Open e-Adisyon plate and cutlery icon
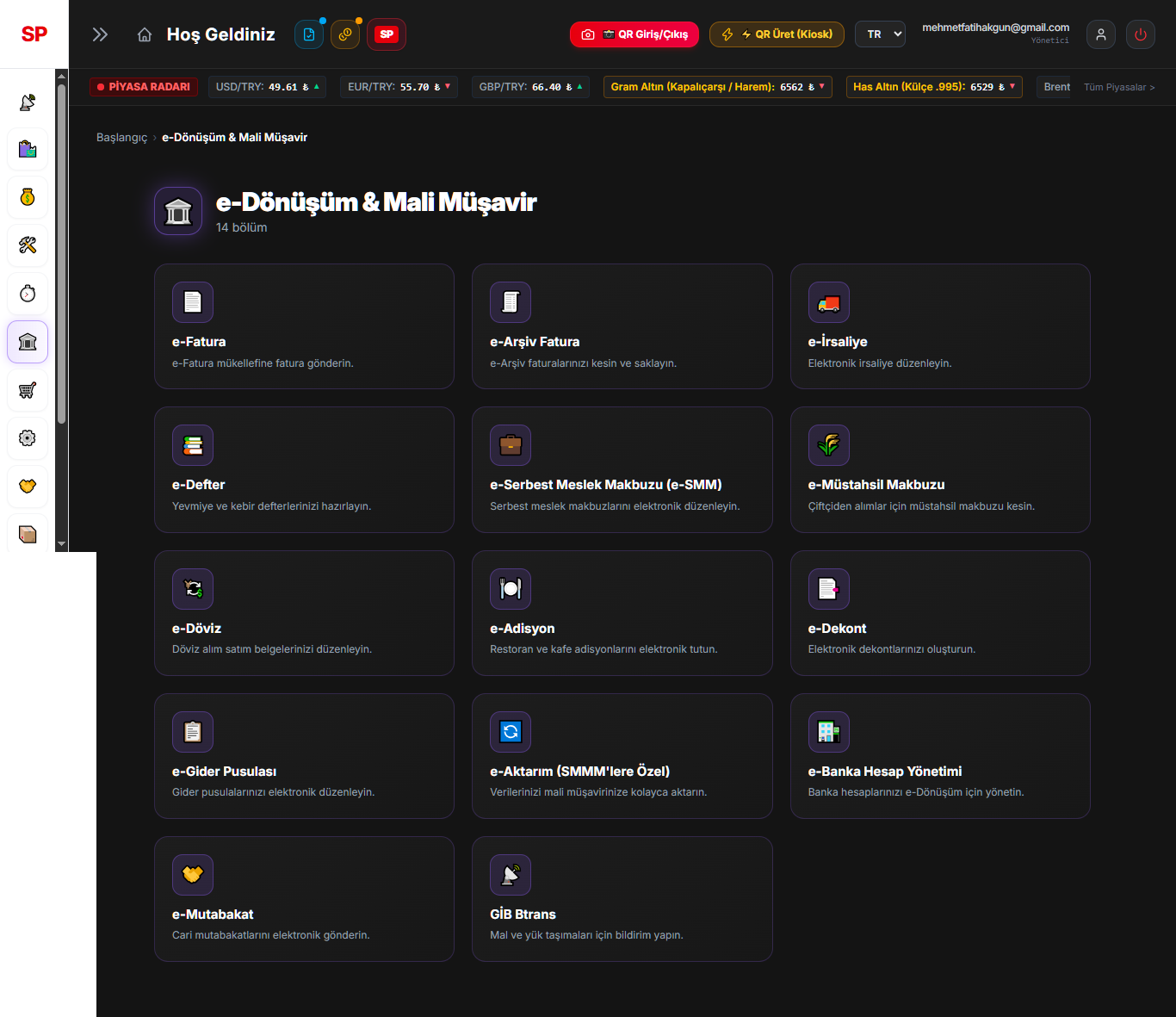This screenshot has width=1176, height=1017. (x=511, y=589)
